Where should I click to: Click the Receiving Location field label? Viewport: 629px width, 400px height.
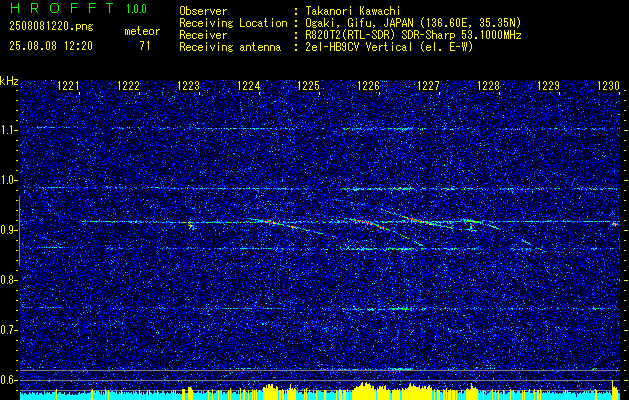(233, 23)
